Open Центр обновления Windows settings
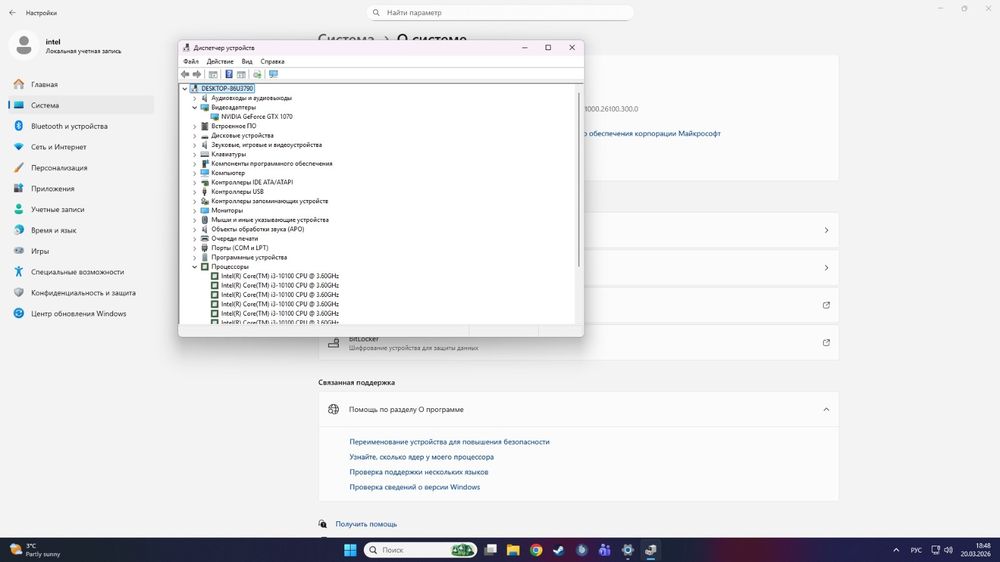 (80, 314)
